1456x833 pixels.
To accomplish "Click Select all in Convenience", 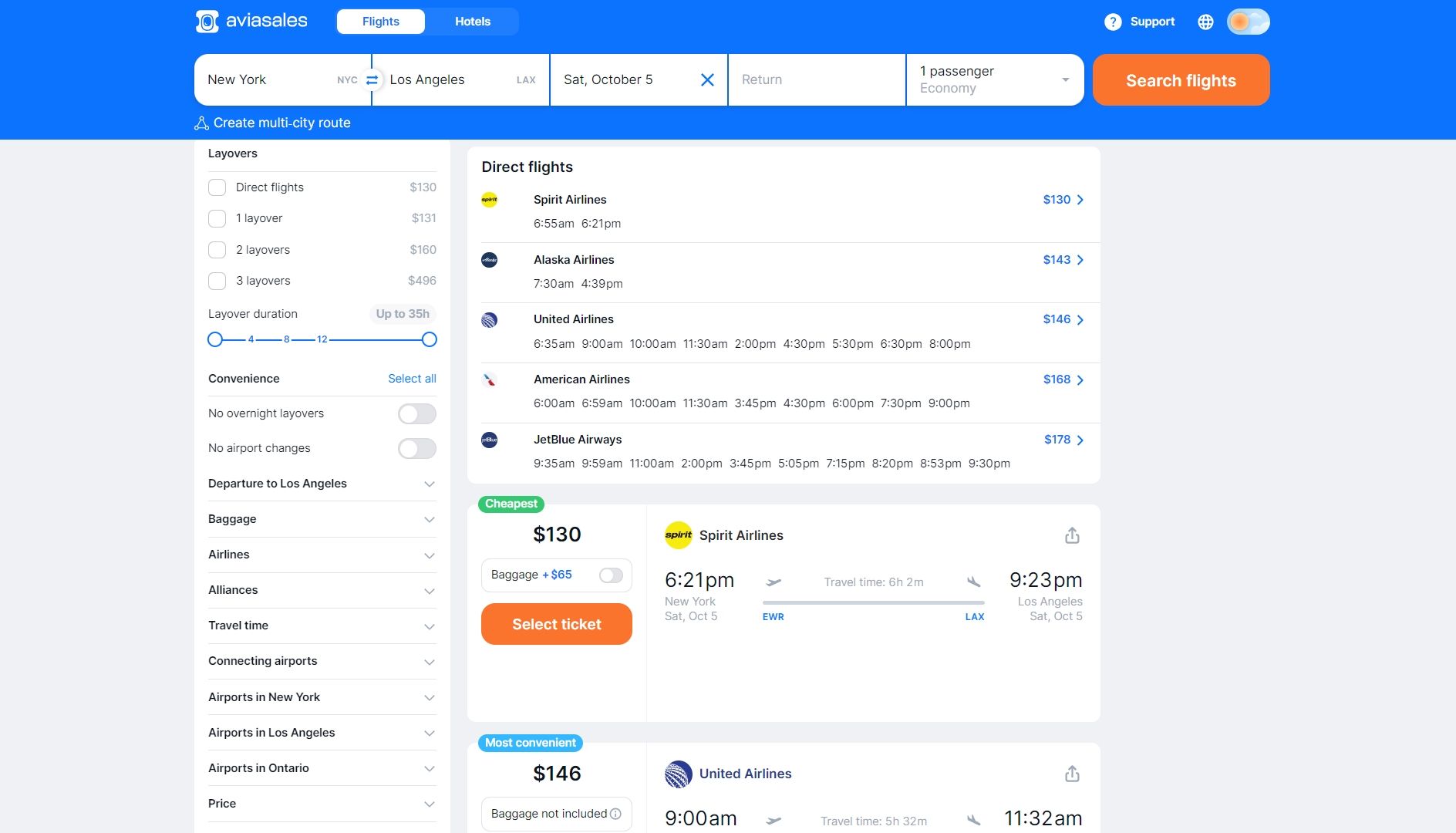I will click(x=412, y=379).
